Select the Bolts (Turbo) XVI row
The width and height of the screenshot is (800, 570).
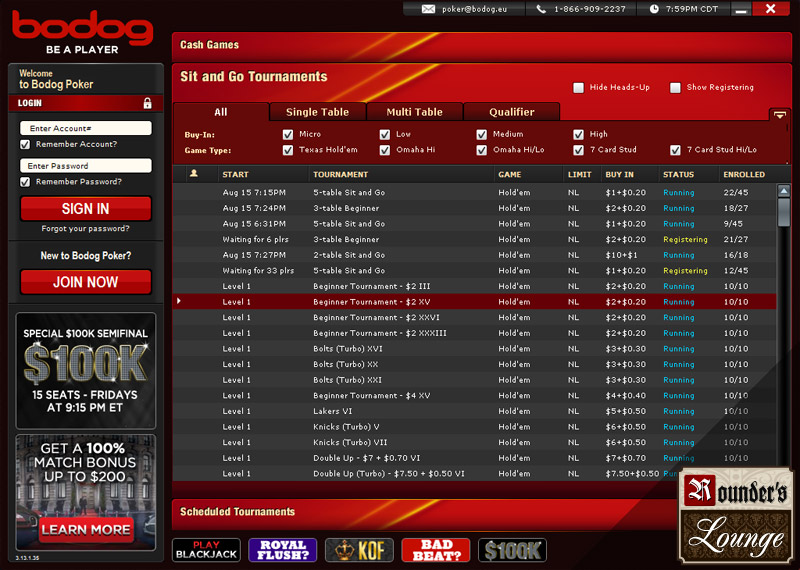(x=474, y=349)
